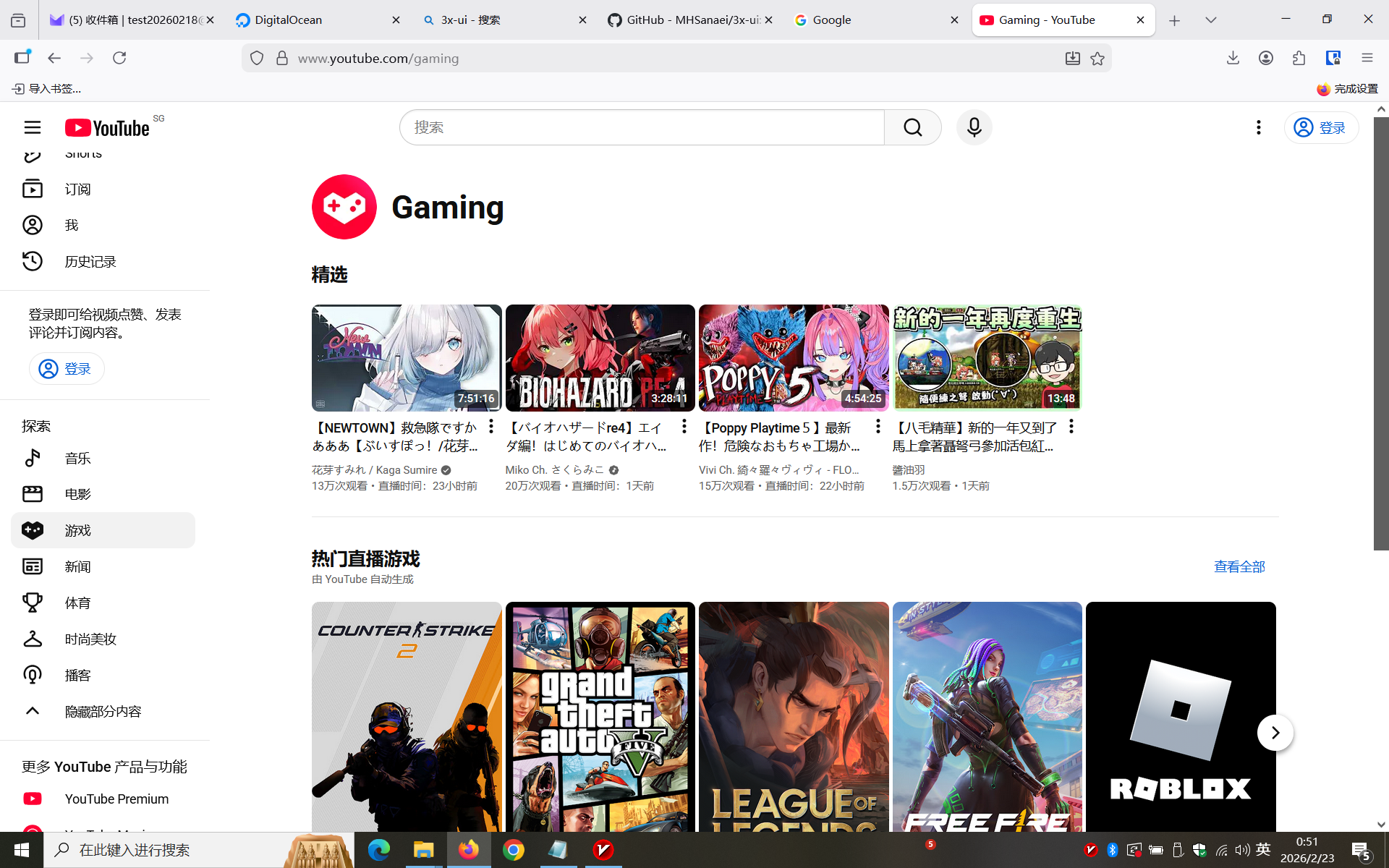
Task: Open File Explorer from the taskbar
Action: click(x=423, y=850)
